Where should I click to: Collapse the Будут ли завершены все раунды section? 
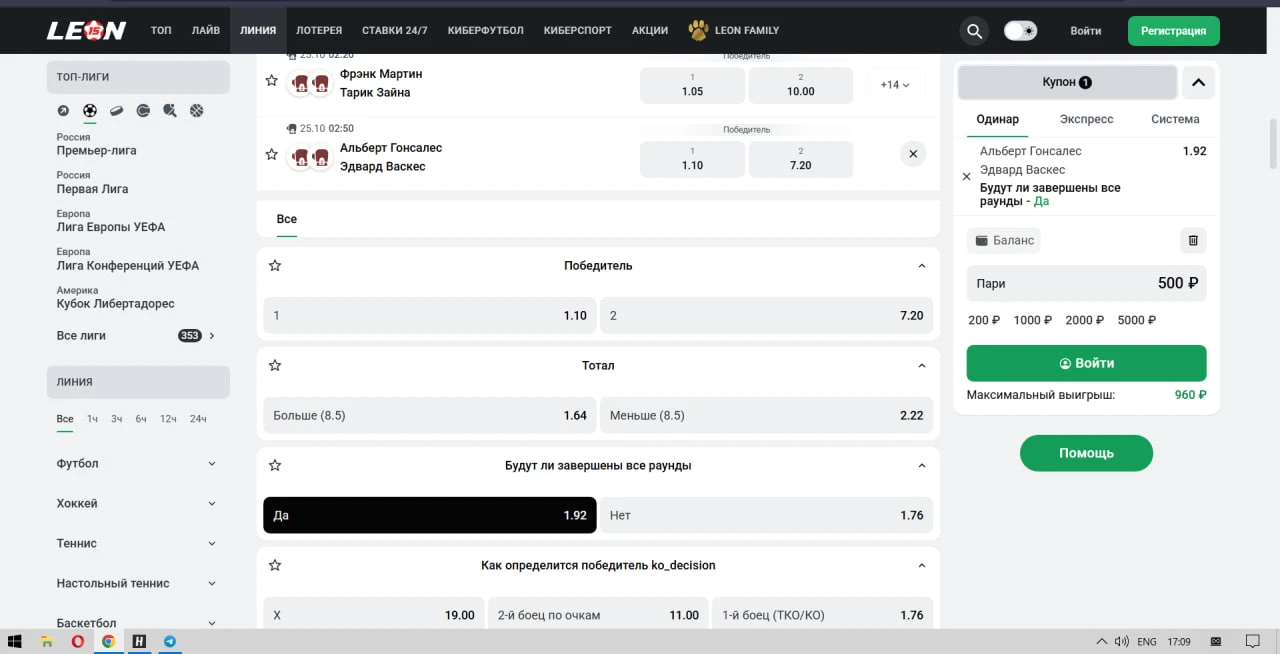tap(922, 466)
